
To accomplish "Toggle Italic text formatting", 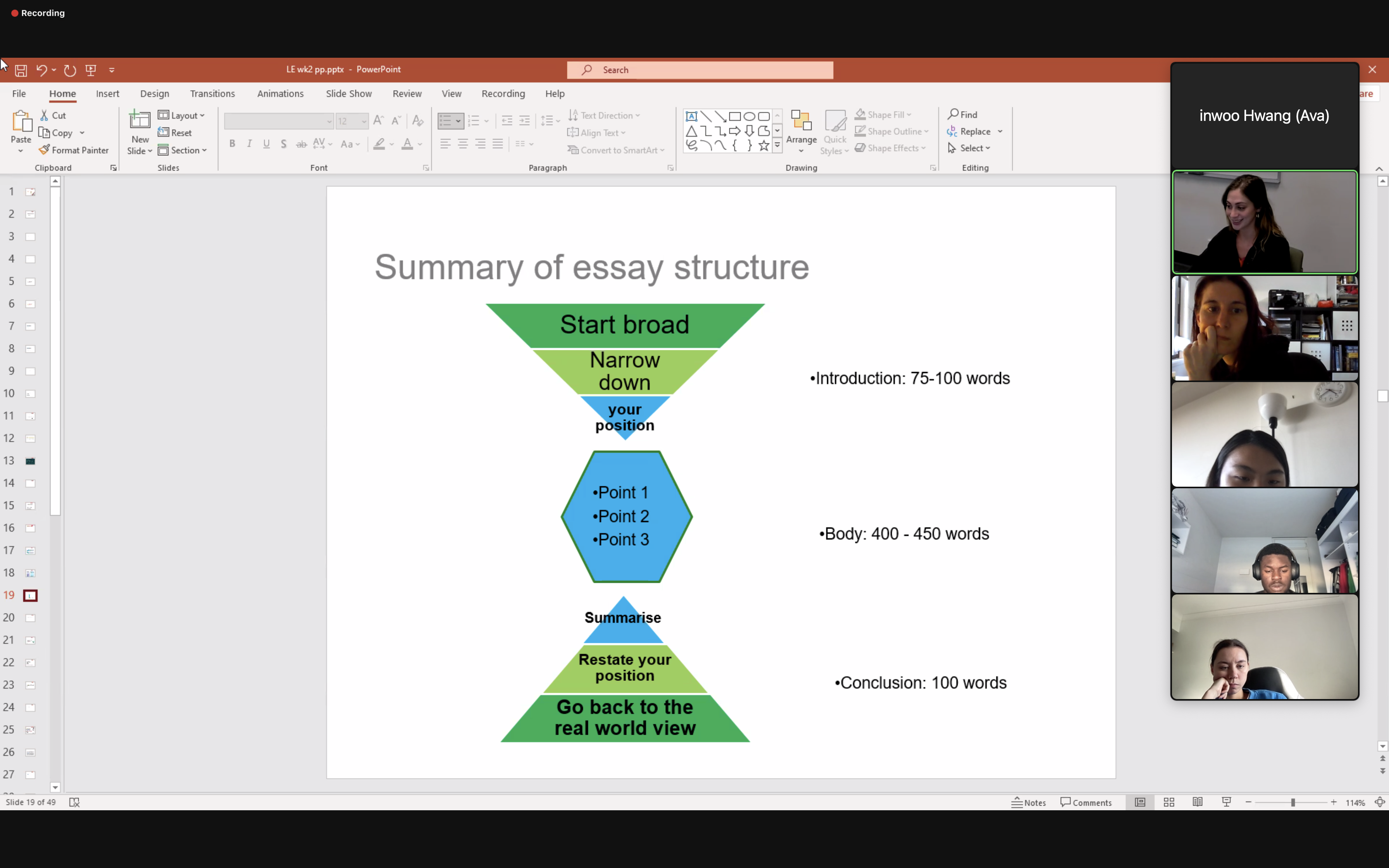I will [x=249, y=143].
